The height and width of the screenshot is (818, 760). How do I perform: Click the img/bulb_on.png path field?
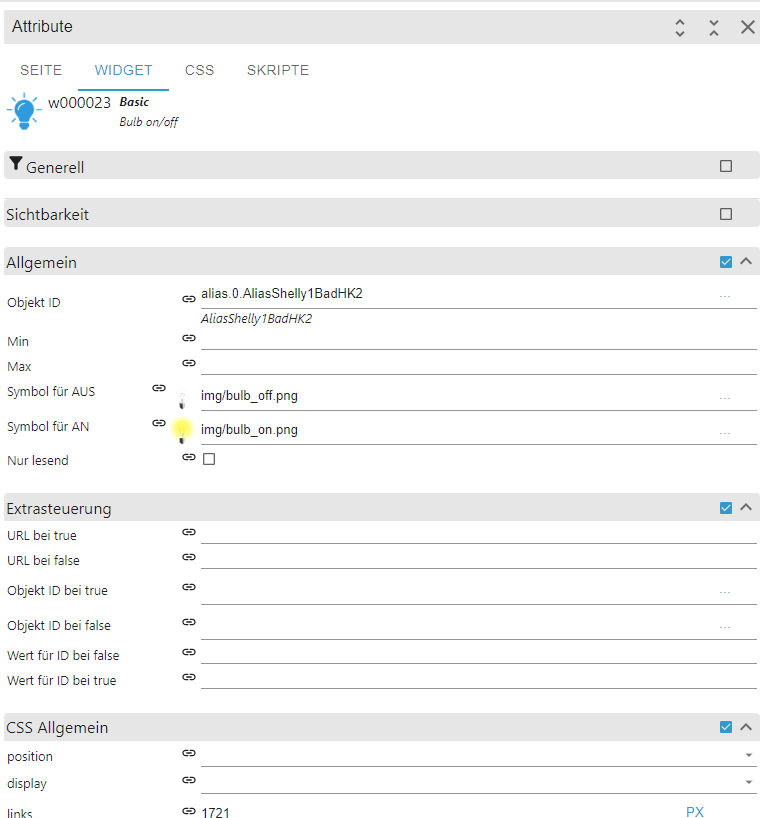coord(456,430)
